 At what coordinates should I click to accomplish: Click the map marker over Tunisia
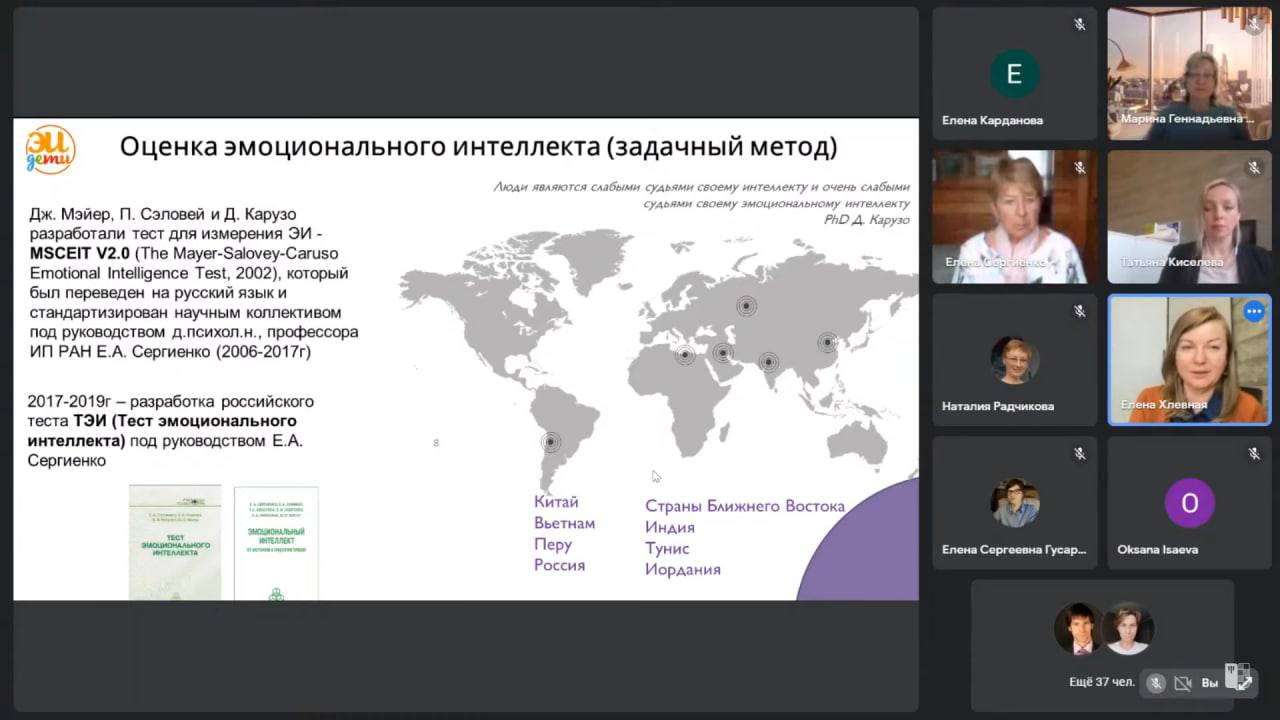tap(685, 354)
